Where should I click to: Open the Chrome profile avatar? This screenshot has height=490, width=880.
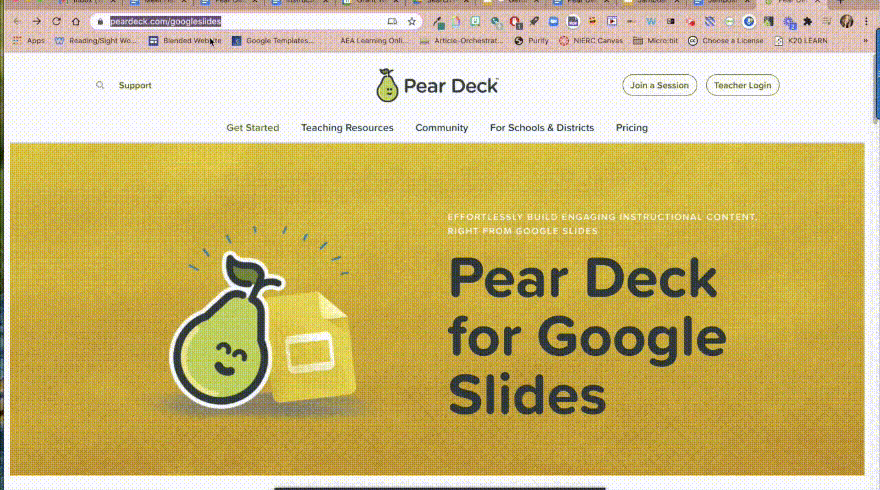pos(846,21)
